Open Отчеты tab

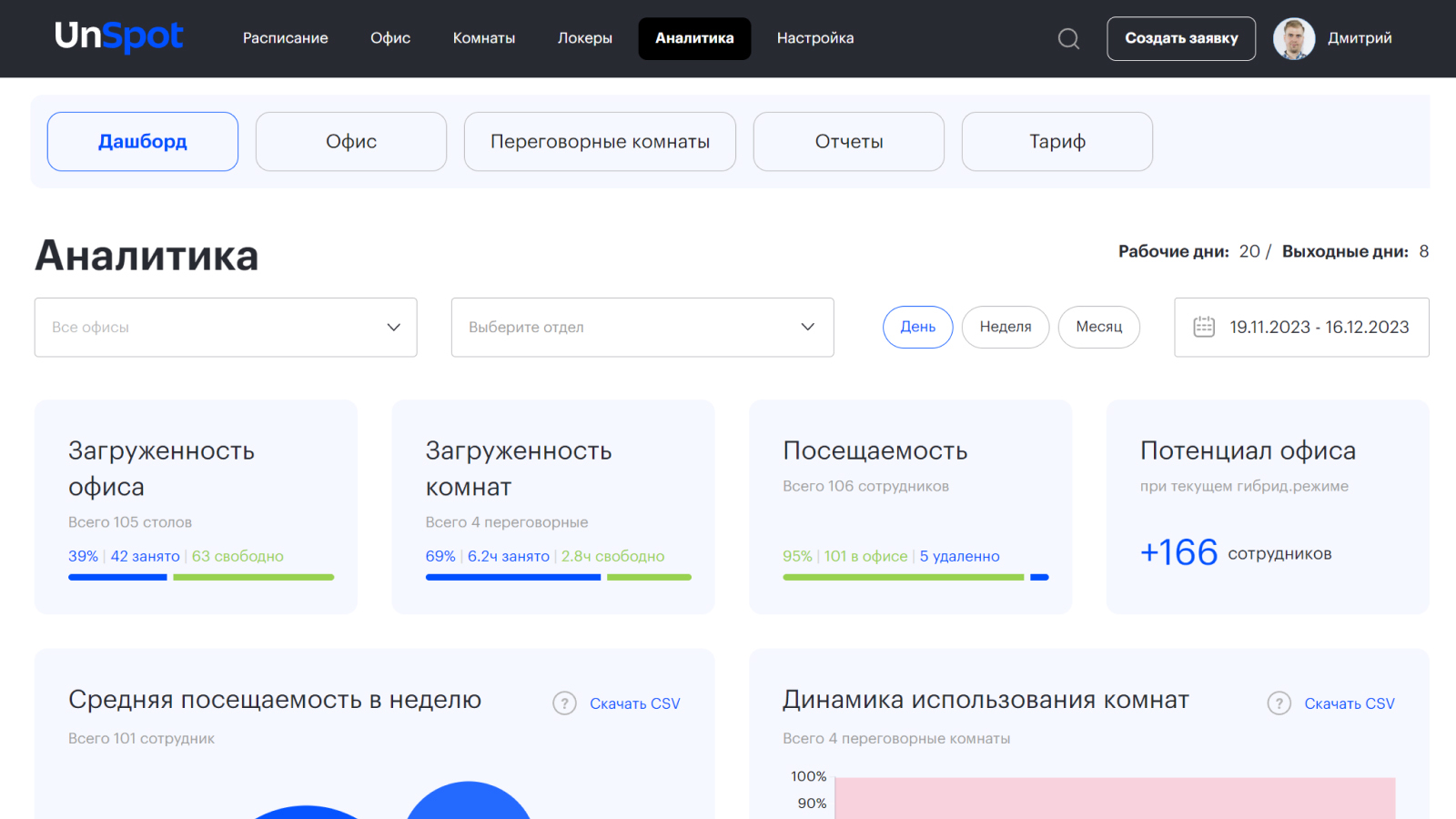pos(849,141)
